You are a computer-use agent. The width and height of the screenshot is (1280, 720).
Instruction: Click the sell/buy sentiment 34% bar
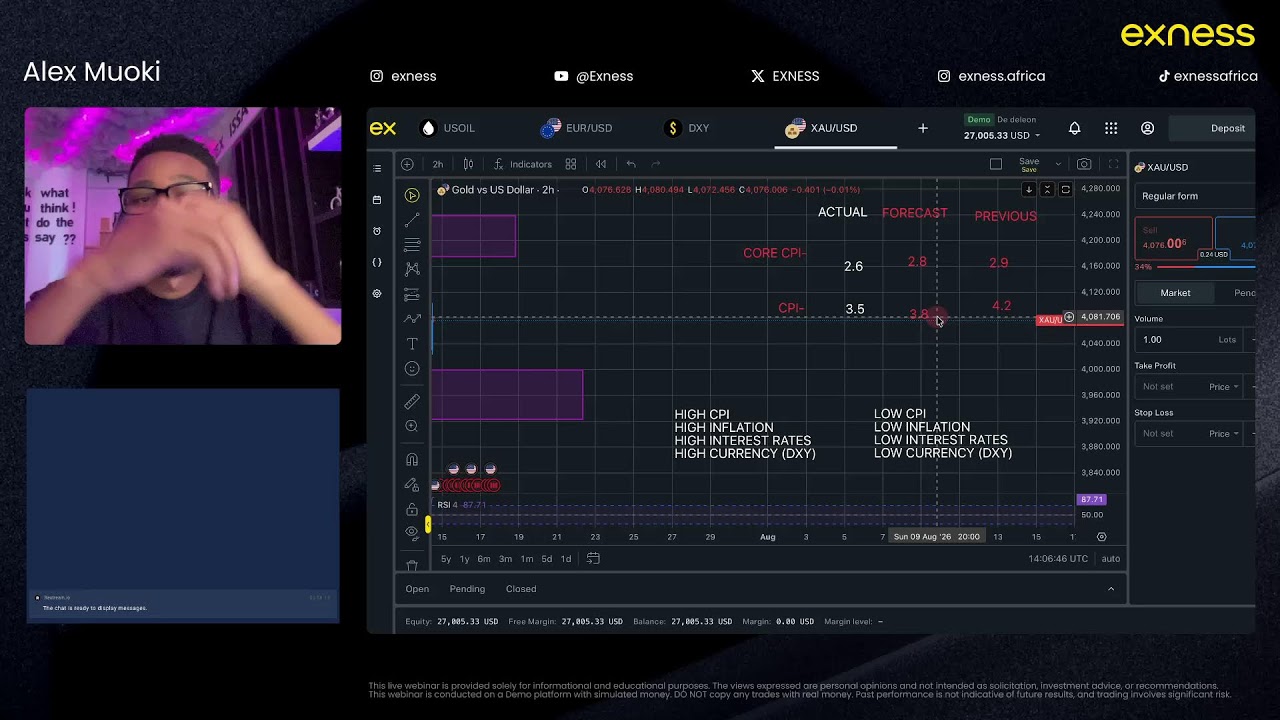click(1195, 267)
